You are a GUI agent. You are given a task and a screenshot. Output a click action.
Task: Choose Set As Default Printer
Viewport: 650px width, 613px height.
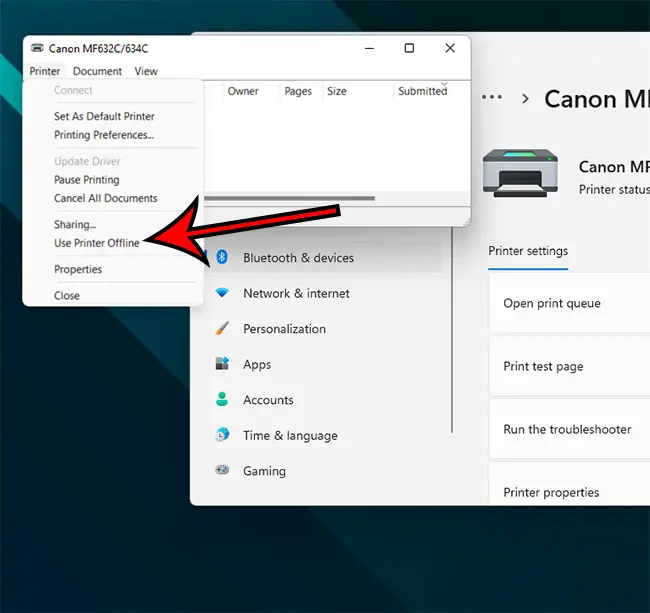point(104,117)
